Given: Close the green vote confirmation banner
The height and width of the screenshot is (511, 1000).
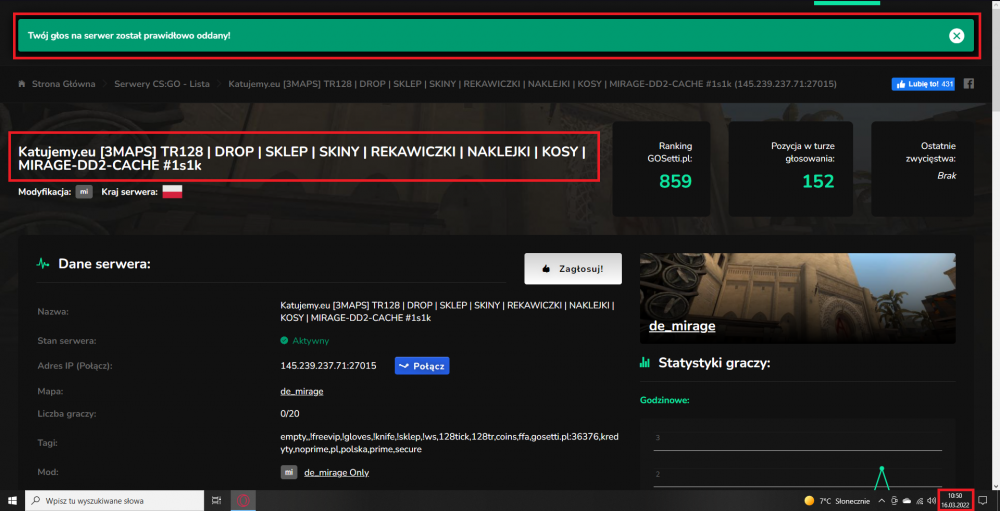Looking at the screenshot, I should tap(956, 36).
